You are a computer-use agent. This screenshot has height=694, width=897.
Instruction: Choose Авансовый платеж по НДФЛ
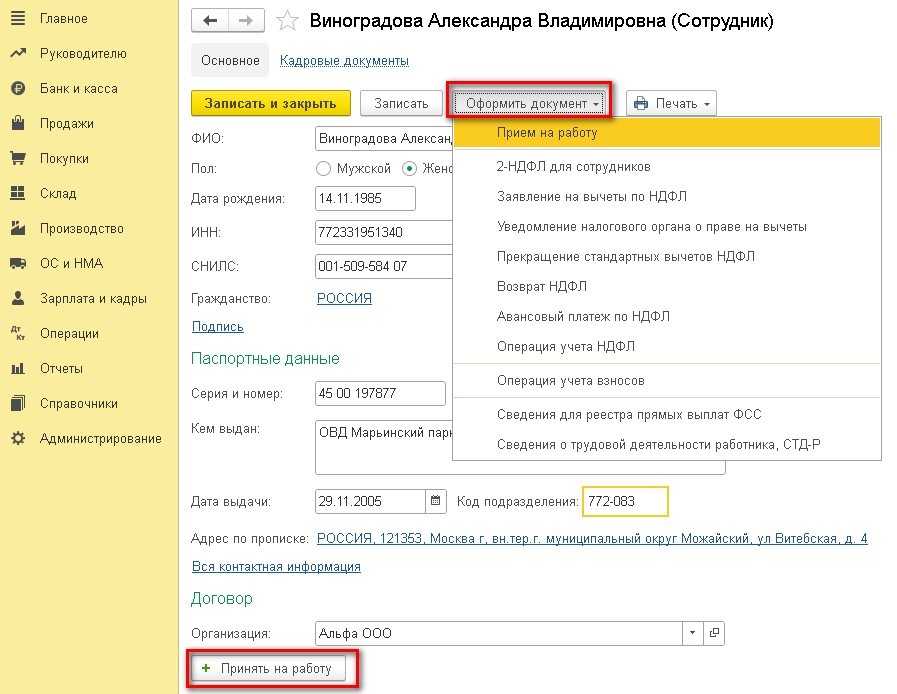tap(666, 316)
